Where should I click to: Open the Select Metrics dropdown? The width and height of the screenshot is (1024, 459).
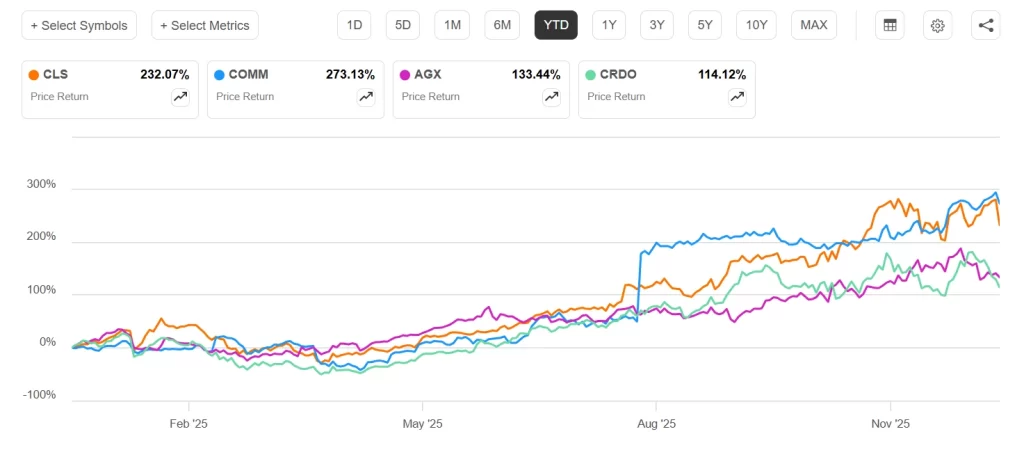(x=205, y=25)
